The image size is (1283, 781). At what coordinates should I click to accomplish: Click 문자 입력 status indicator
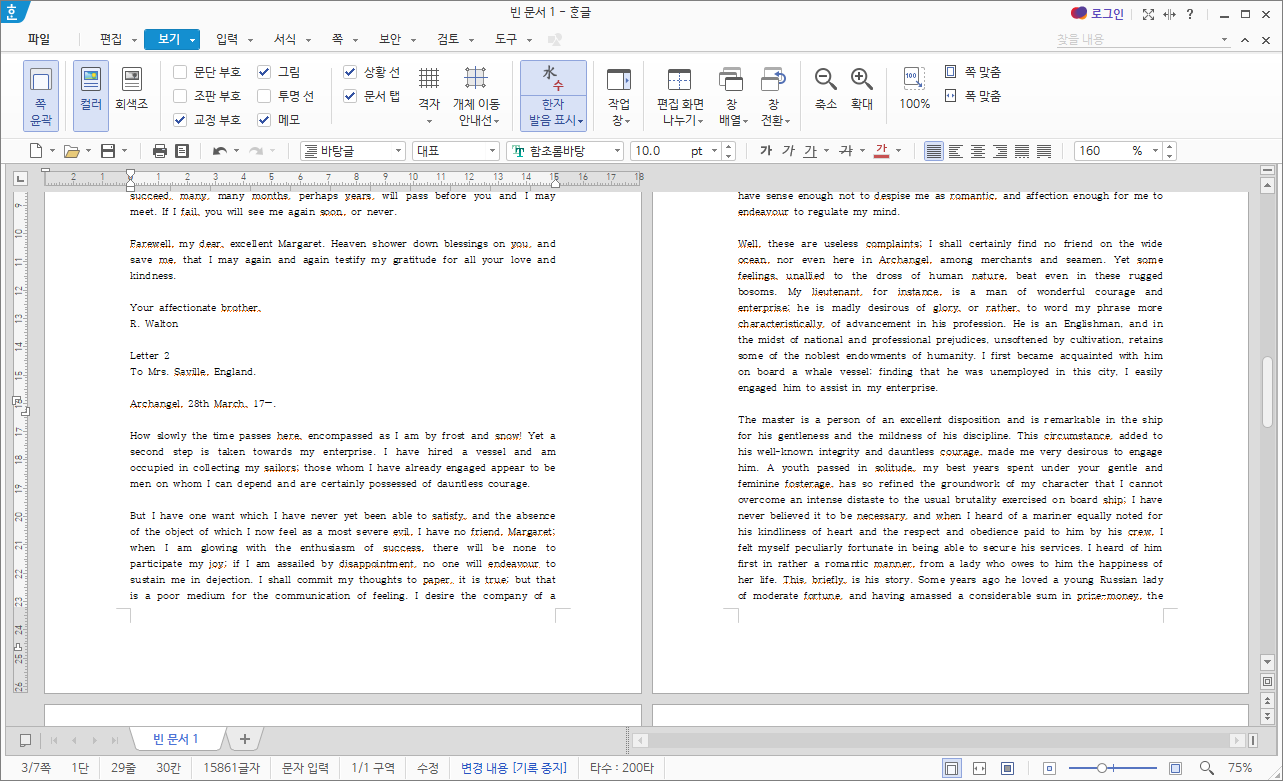tap(305, 768)
